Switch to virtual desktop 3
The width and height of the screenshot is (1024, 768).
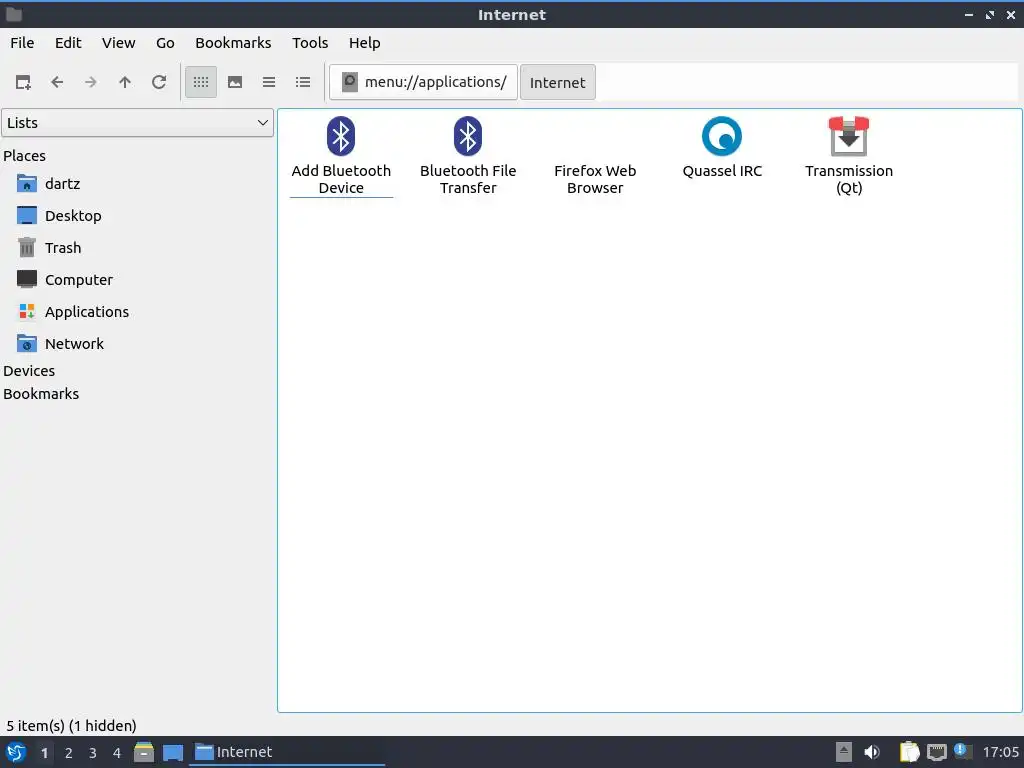coord(93,753)
